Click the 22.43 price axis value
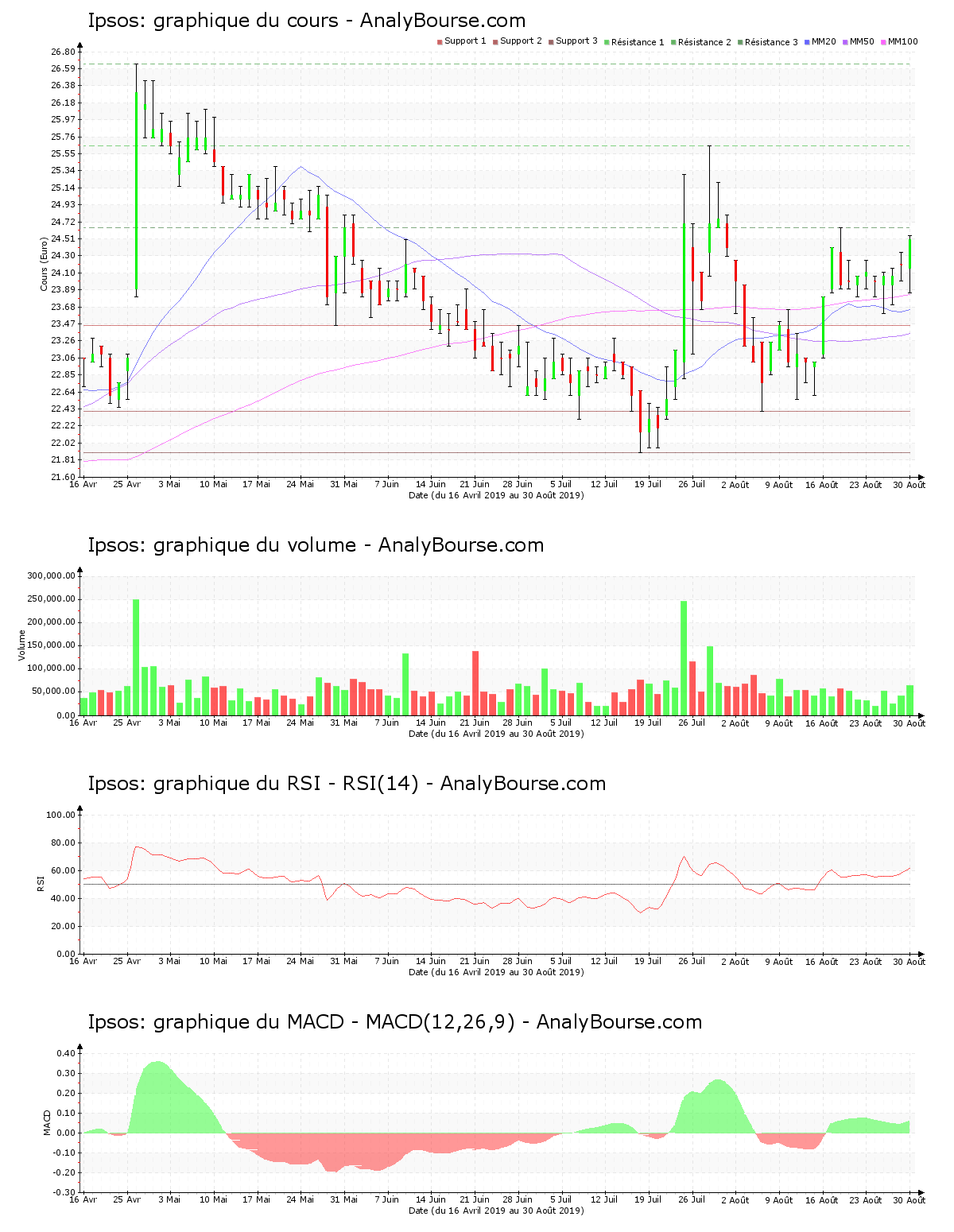 [x=63, y=409]
